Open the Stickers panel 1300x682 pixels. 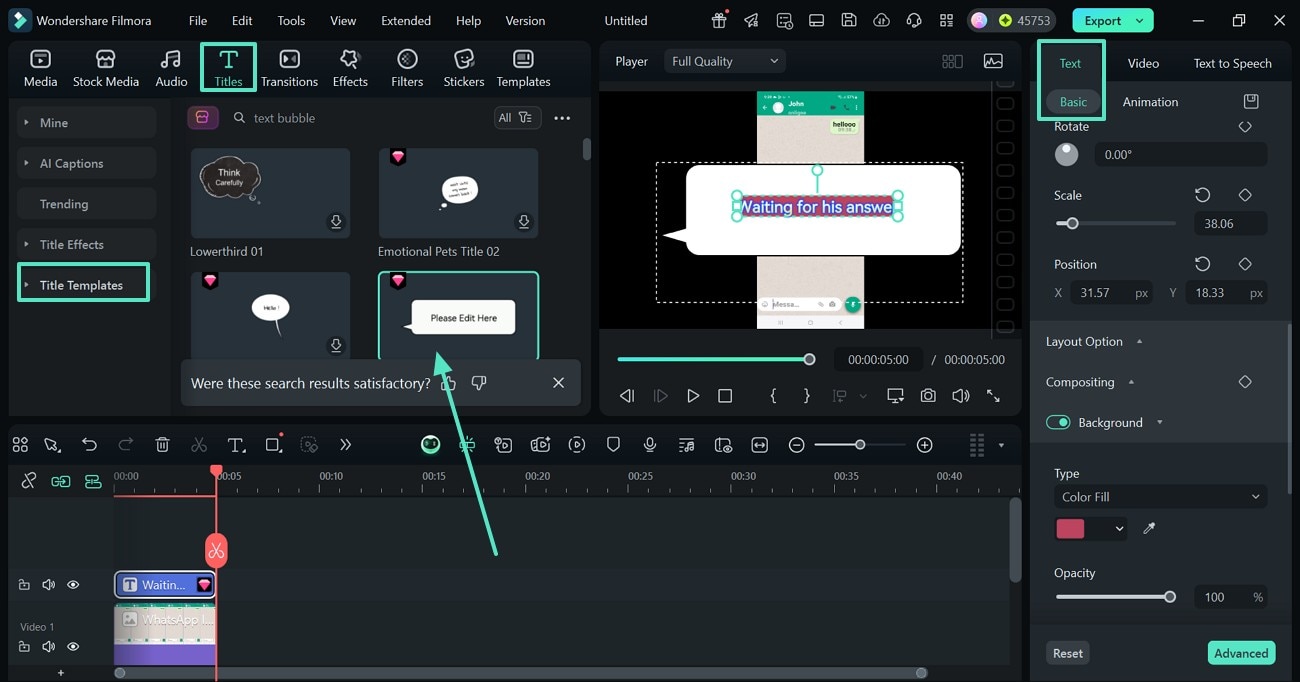464,68
